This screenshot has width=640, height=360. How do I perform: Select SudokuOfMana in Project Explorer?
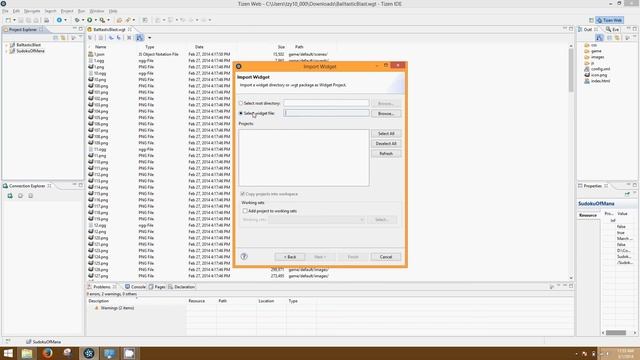point(30,51)
